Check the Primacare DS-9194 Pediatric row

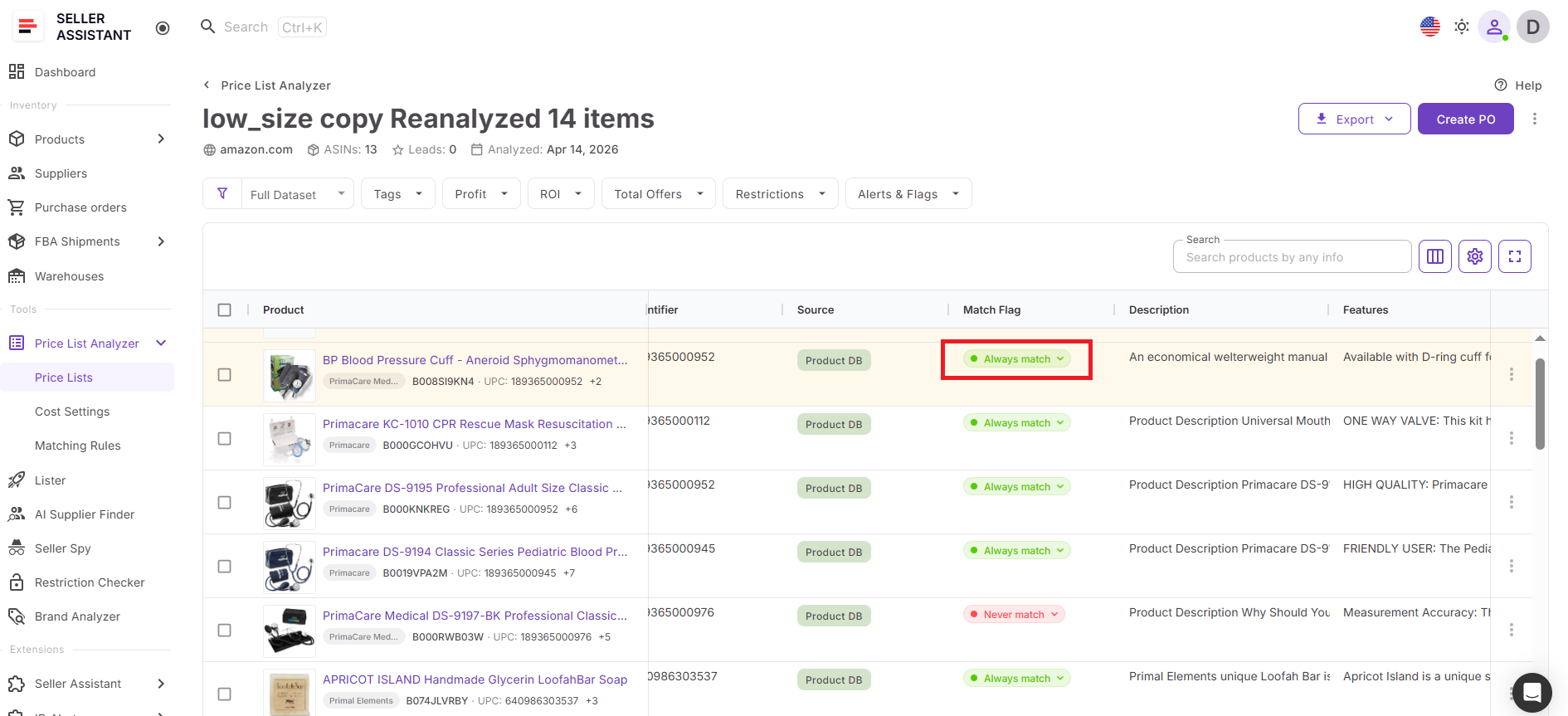point(224,566)
